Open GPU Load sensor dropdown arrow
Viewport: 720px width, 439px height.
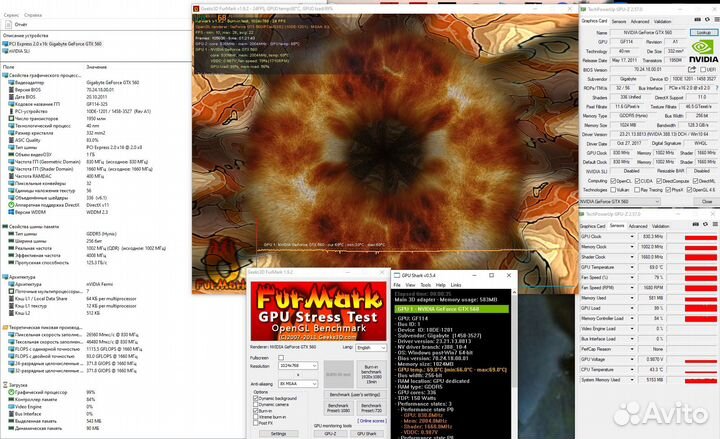[x=632, y=308]
